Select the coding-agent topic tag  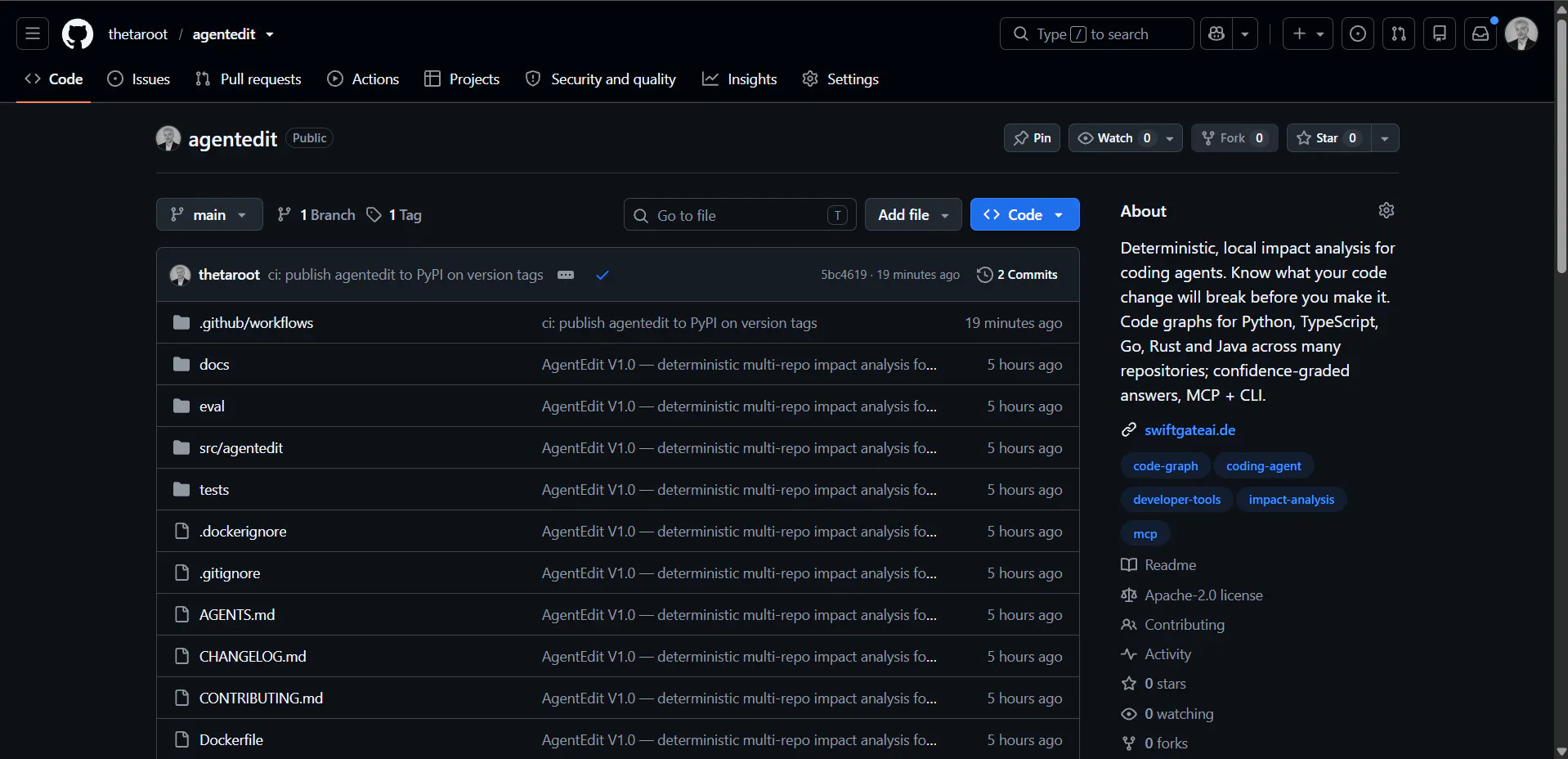point(1264,466)
